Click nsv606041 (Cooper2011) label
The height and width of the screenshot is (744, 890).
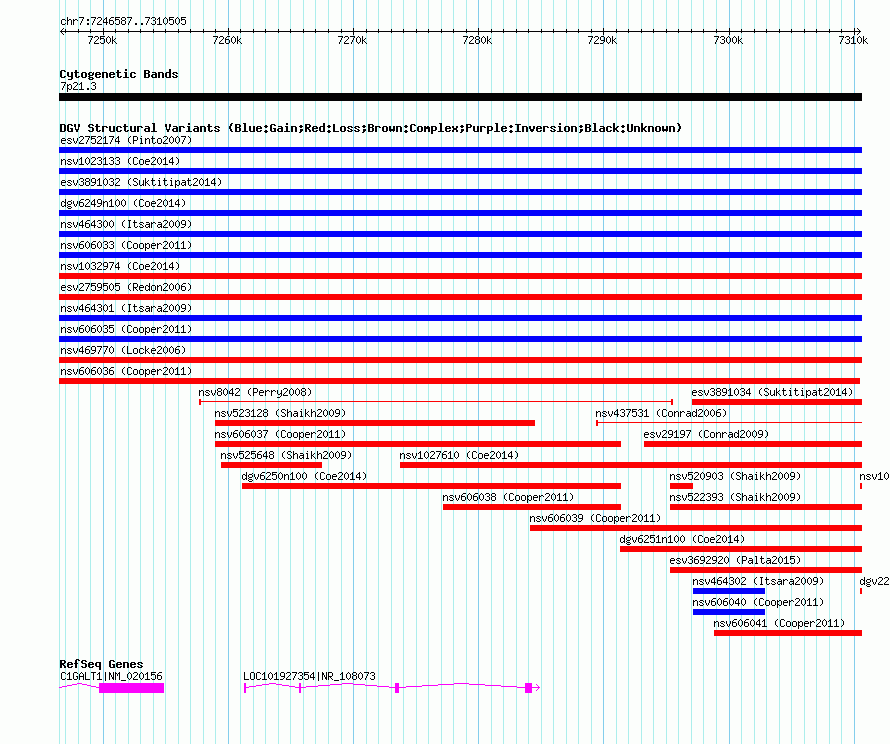pos(779,623)
